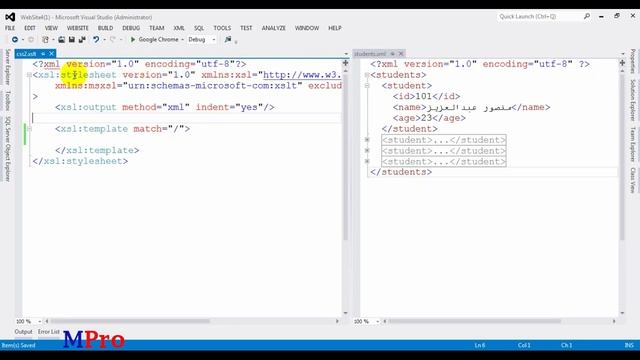Follow the http://www.w3. namespace link

302,75
